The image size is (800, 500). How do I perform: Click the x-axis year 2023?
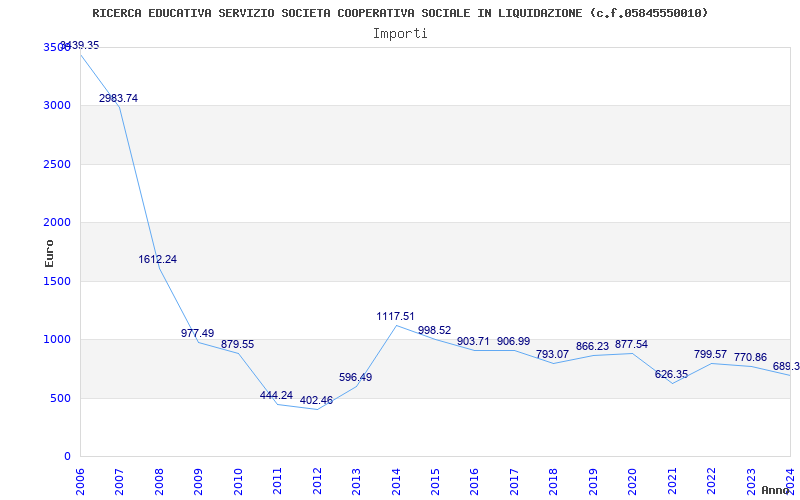[x=752, y=481]
